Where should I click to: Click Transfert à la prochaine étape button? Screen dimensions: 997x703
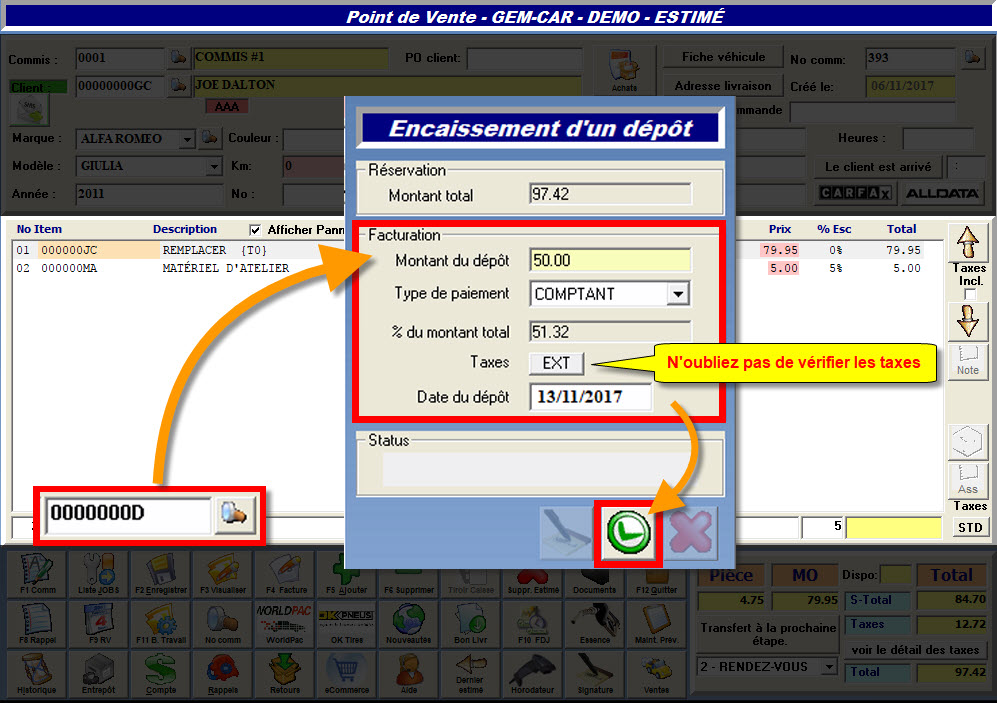coord(768,634)
